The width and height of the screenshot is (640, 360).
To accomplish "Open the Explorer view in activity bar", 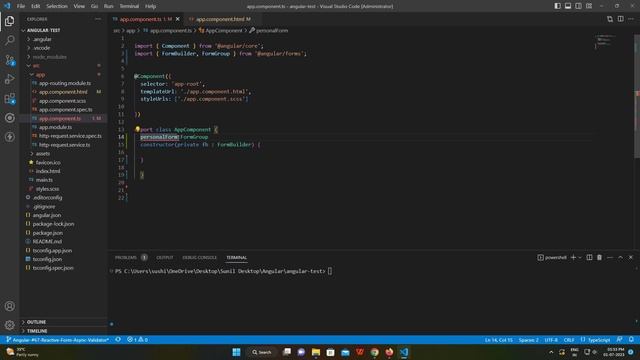I will click(x=9, y=21).
